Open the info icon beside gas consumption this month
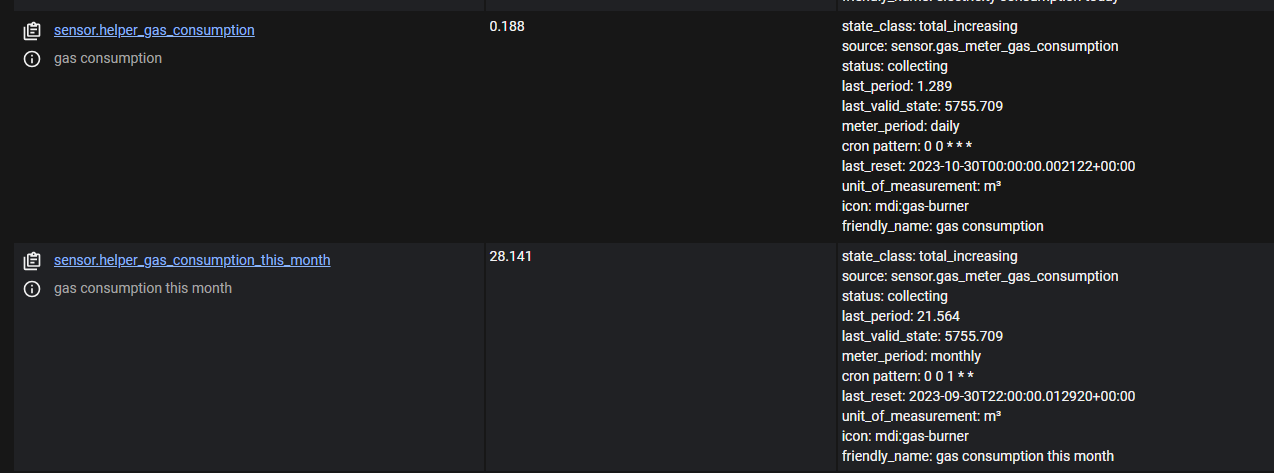 pyautogui.click(x=32, y=289)
